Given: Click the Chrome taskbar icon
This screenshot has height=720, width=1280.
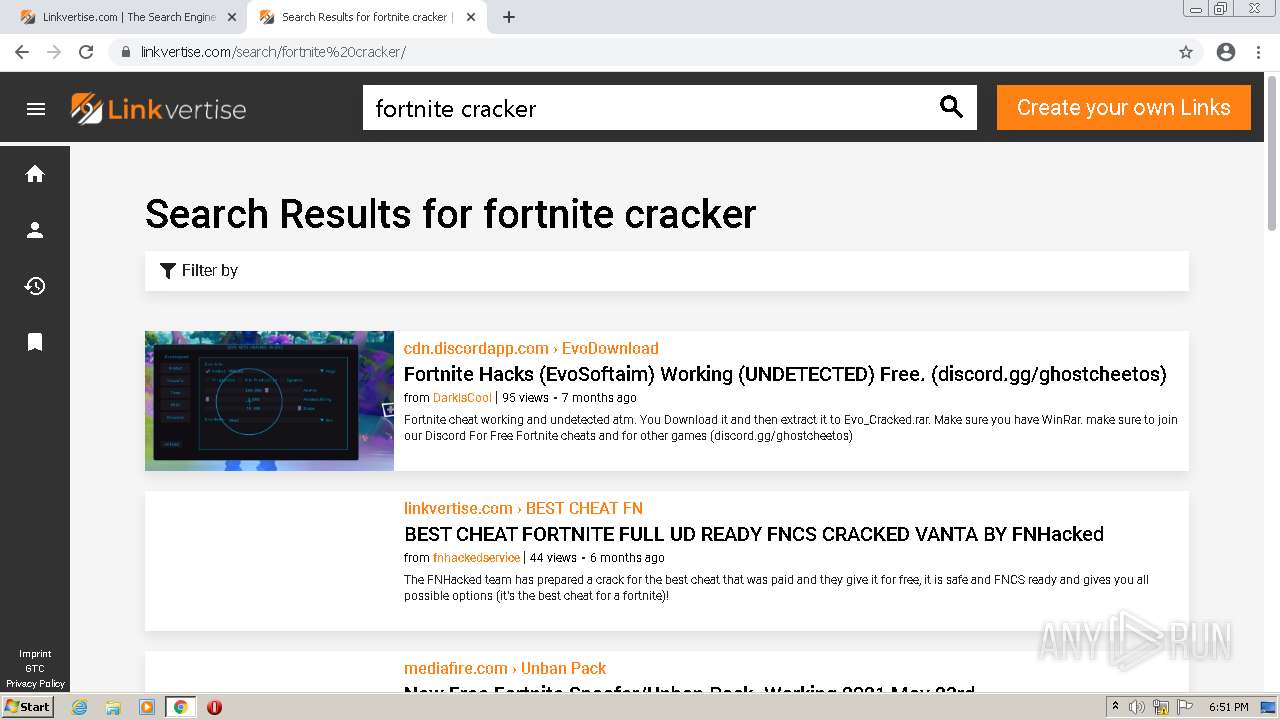Looking at the screenshot, I should pos(181,707).
